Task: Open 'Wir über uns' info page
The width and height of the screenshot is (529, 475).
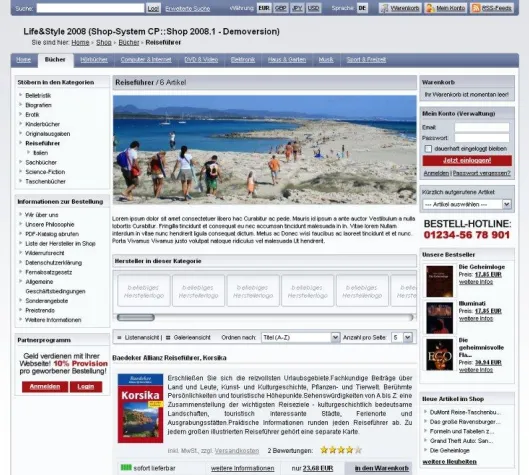Action: 41,215
